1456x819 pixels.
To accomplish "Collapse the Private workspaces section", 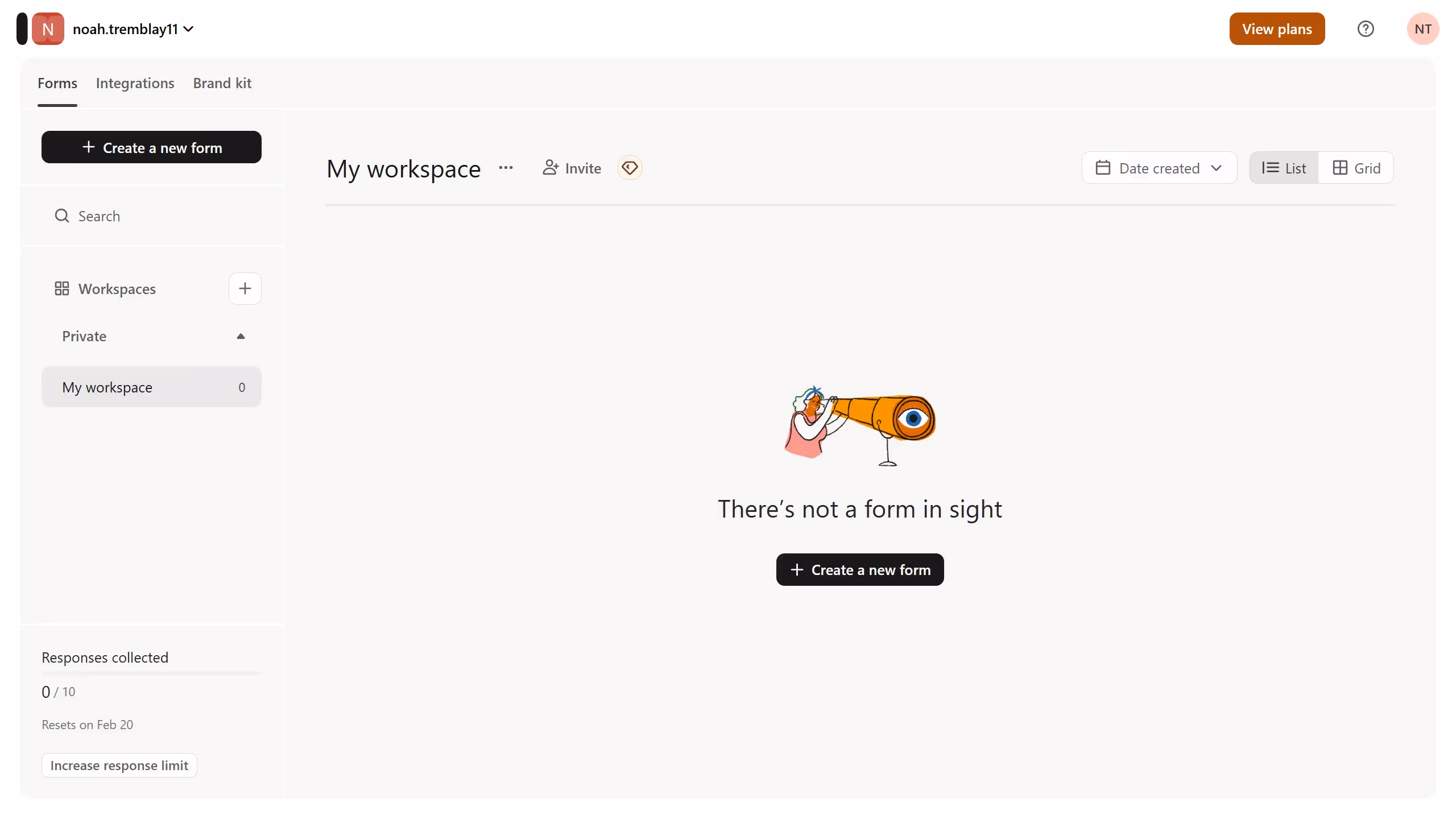I will pyautogui.click(x=241, y=336).
